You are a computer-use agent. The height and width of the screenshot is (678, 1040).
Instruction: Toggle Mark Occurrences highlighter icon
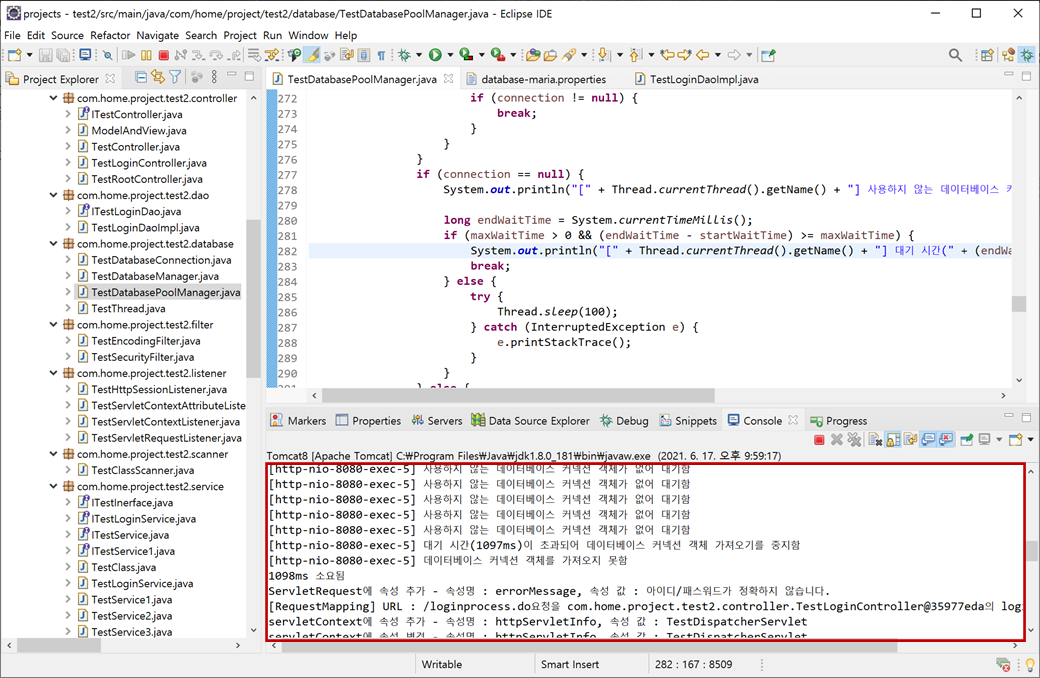pos(312,55)
